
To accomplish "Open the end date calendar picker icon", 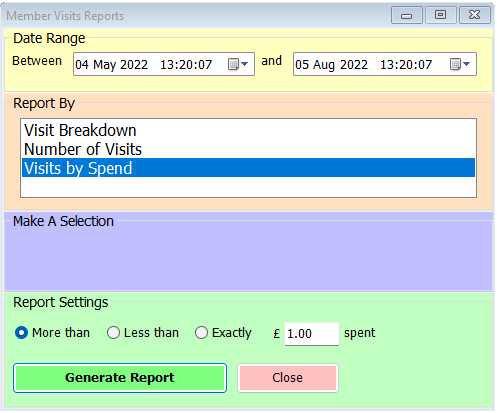I will click(x=455, y=64).
